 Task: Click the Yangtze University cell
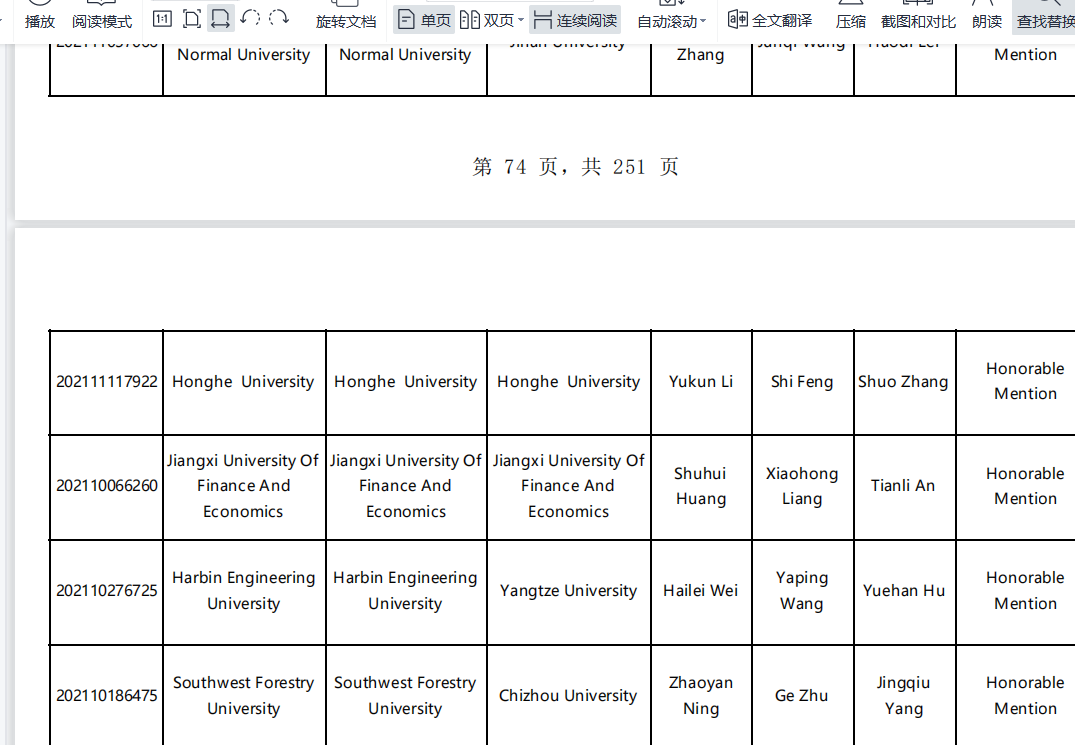(568, 591)
